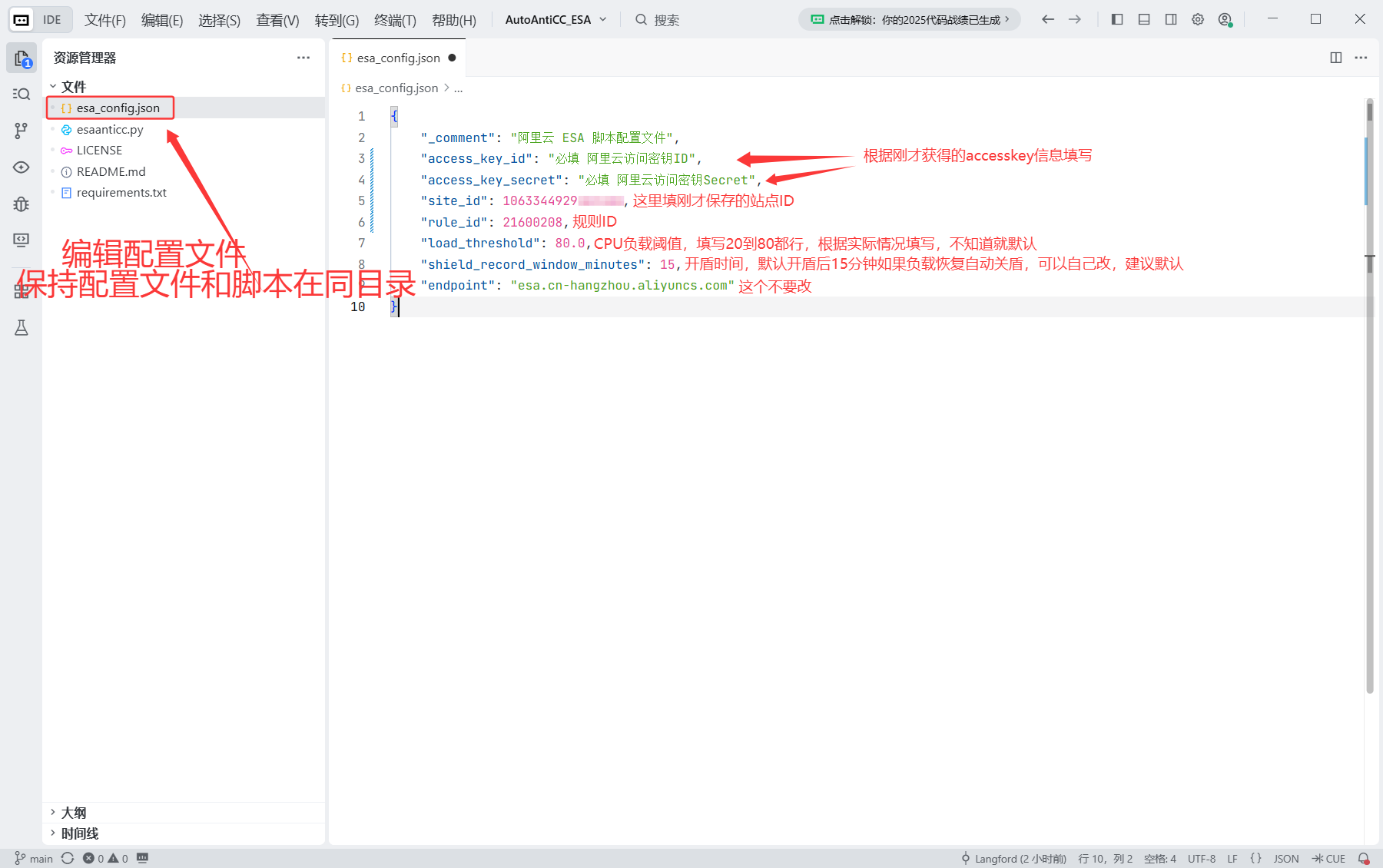
Task: Open esaanticc.py in the file tree
Action: point(110,130)
